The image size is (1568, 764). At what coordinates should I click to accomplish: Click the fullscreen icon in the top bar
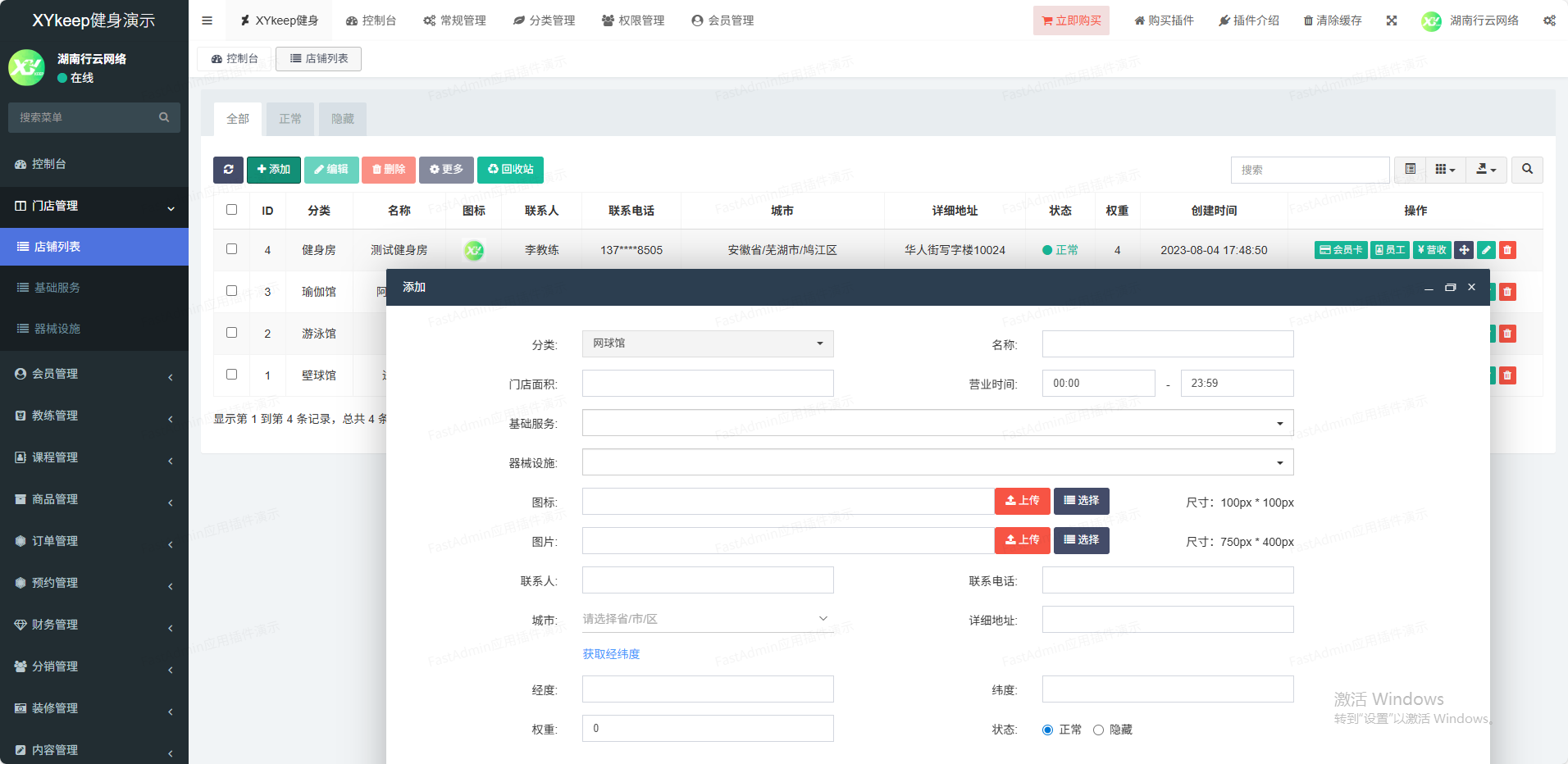pos(1391,20)
